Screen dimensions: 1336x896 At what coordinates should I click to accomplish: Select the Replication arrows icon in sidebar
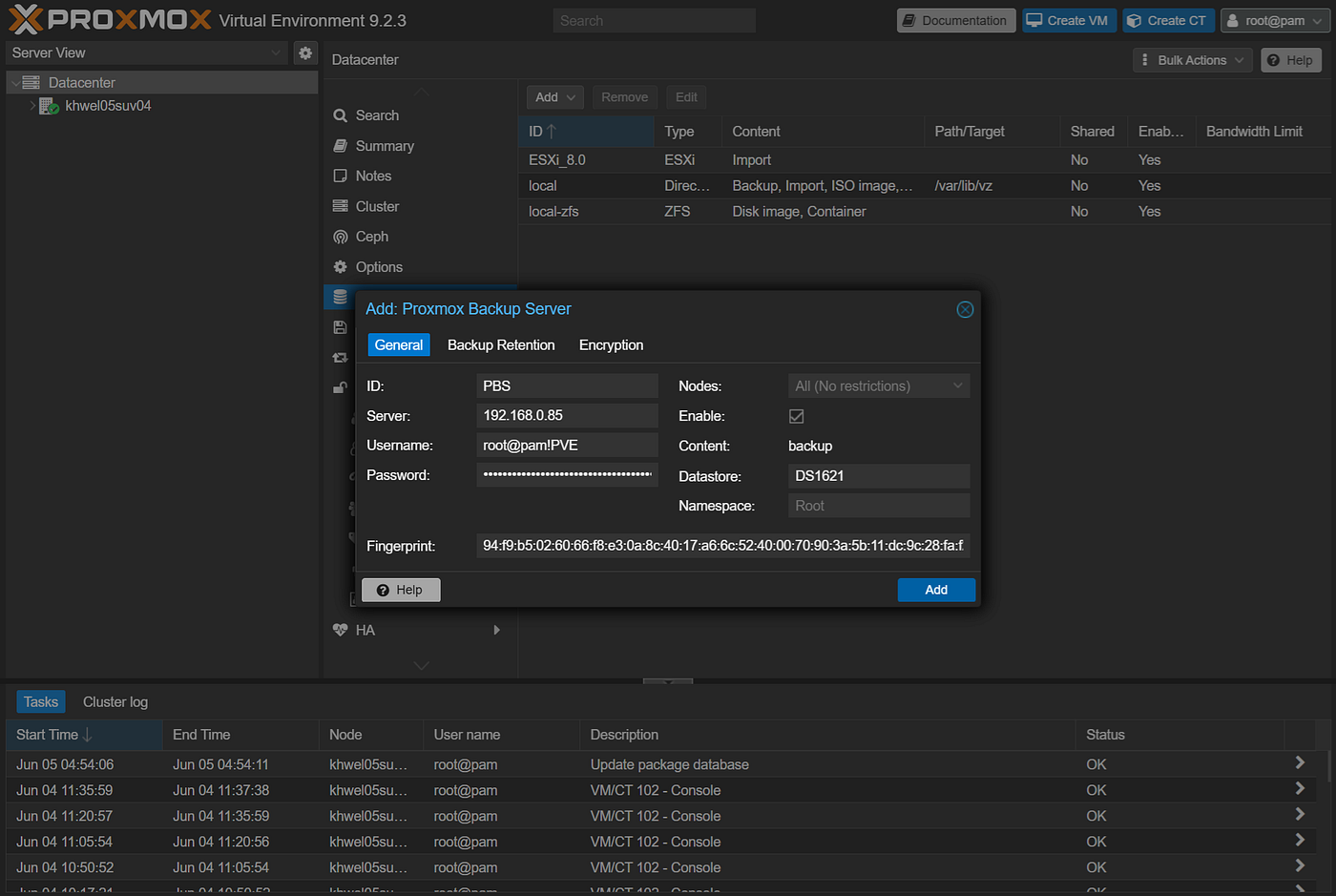click(340, 358)
